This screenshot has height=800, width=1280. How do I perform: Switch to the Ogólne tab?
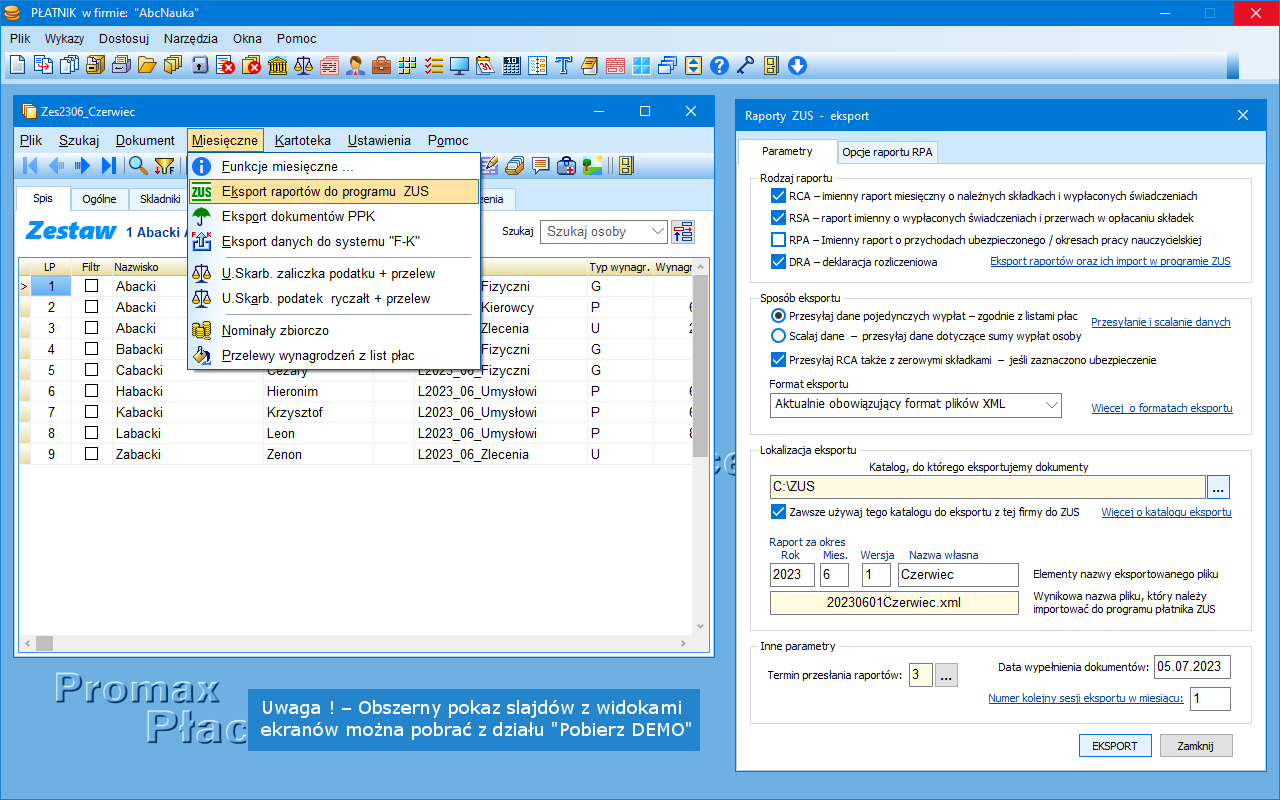[x=99, y=199]
